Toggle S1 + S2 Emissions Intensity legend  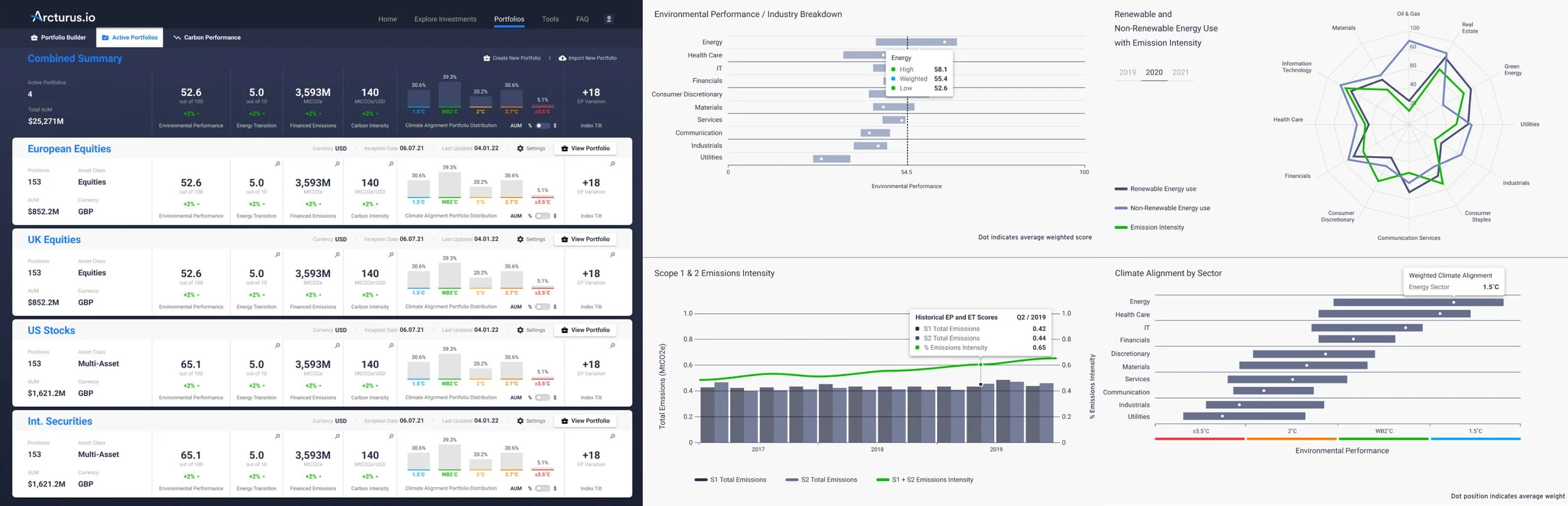point(925,480)
